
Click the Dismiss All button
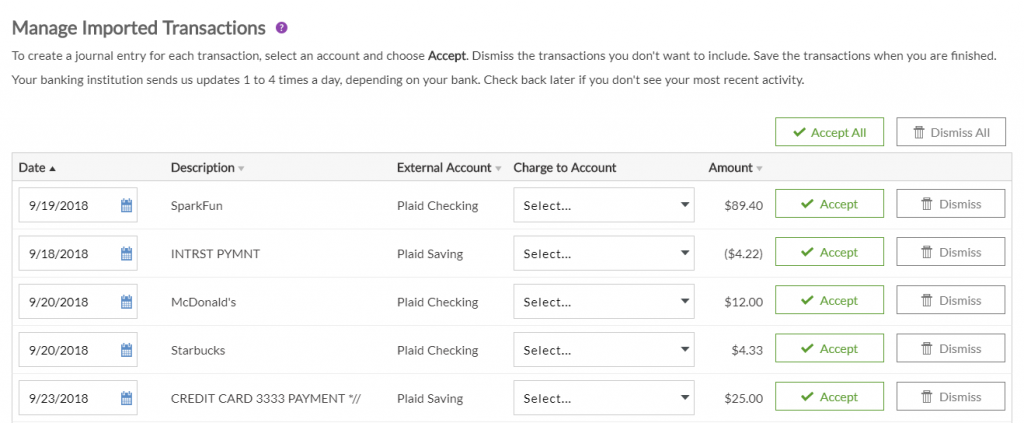coord(951,132)
